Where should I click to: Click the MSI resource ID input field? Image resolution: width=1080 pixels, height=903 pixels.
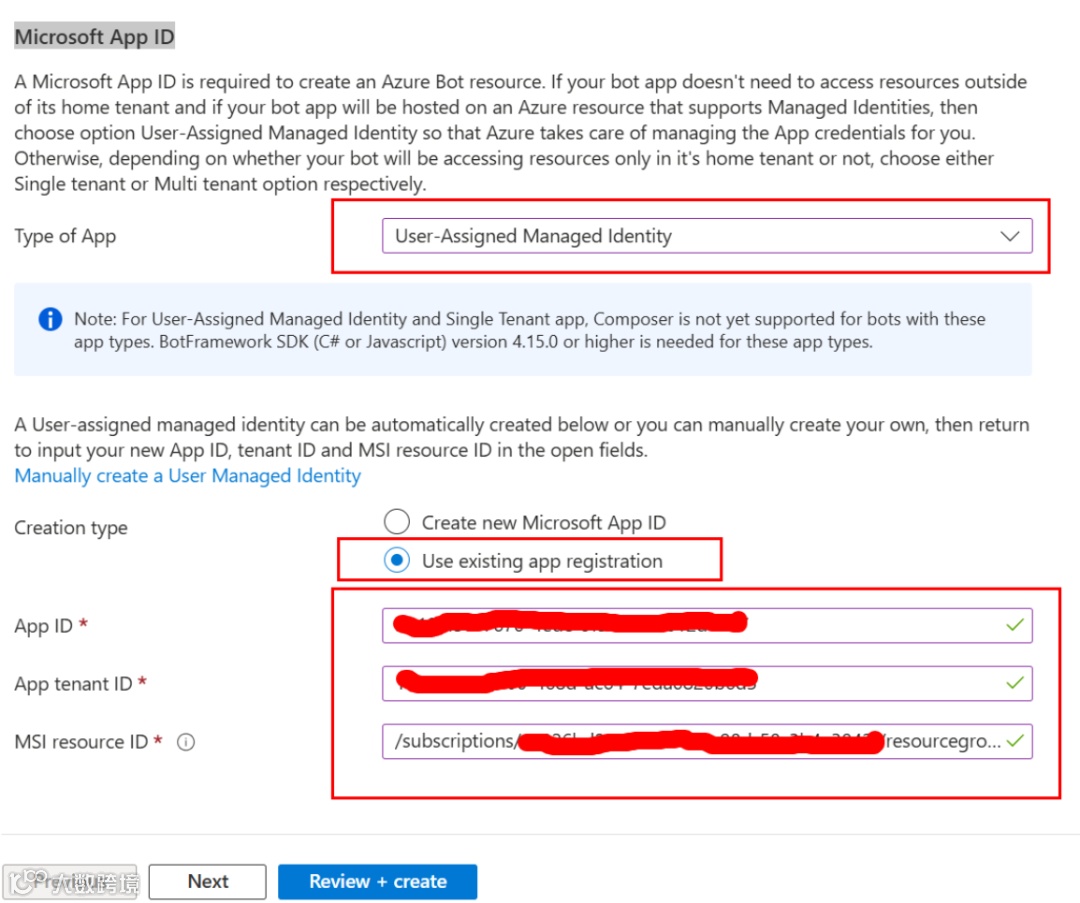tap(707, 740)
